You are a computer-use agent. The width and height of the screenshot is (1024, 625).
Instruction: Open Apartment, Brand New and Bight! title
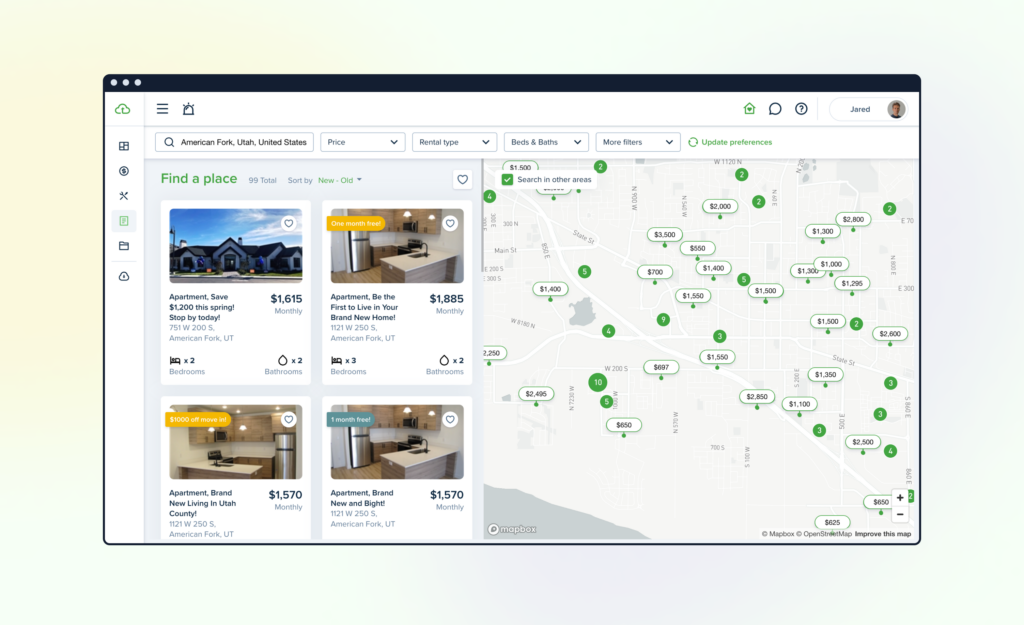[362, 498]
